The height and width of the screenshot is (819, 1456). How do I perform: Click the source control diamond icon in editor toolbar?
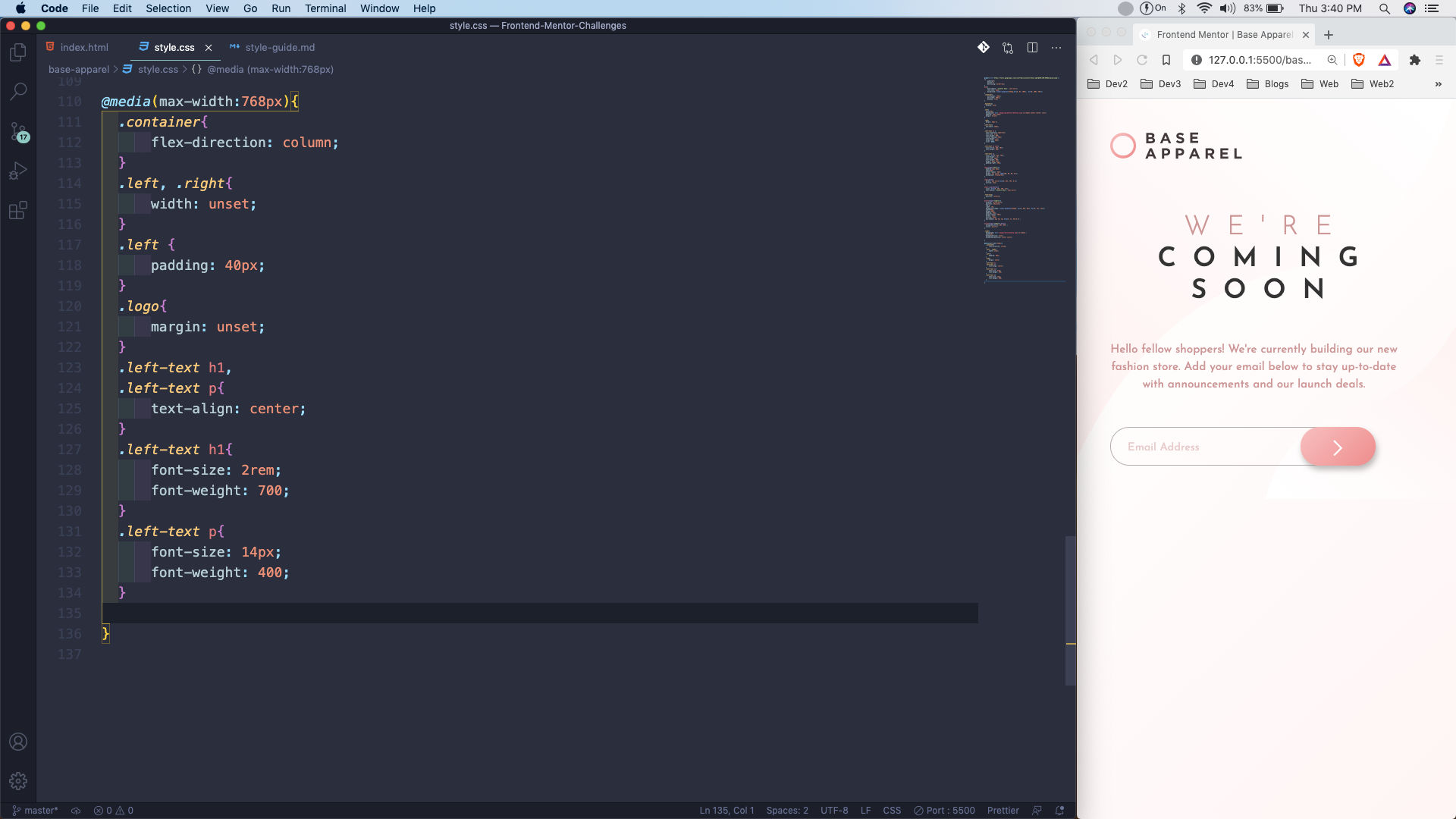(x=984, y=47)
